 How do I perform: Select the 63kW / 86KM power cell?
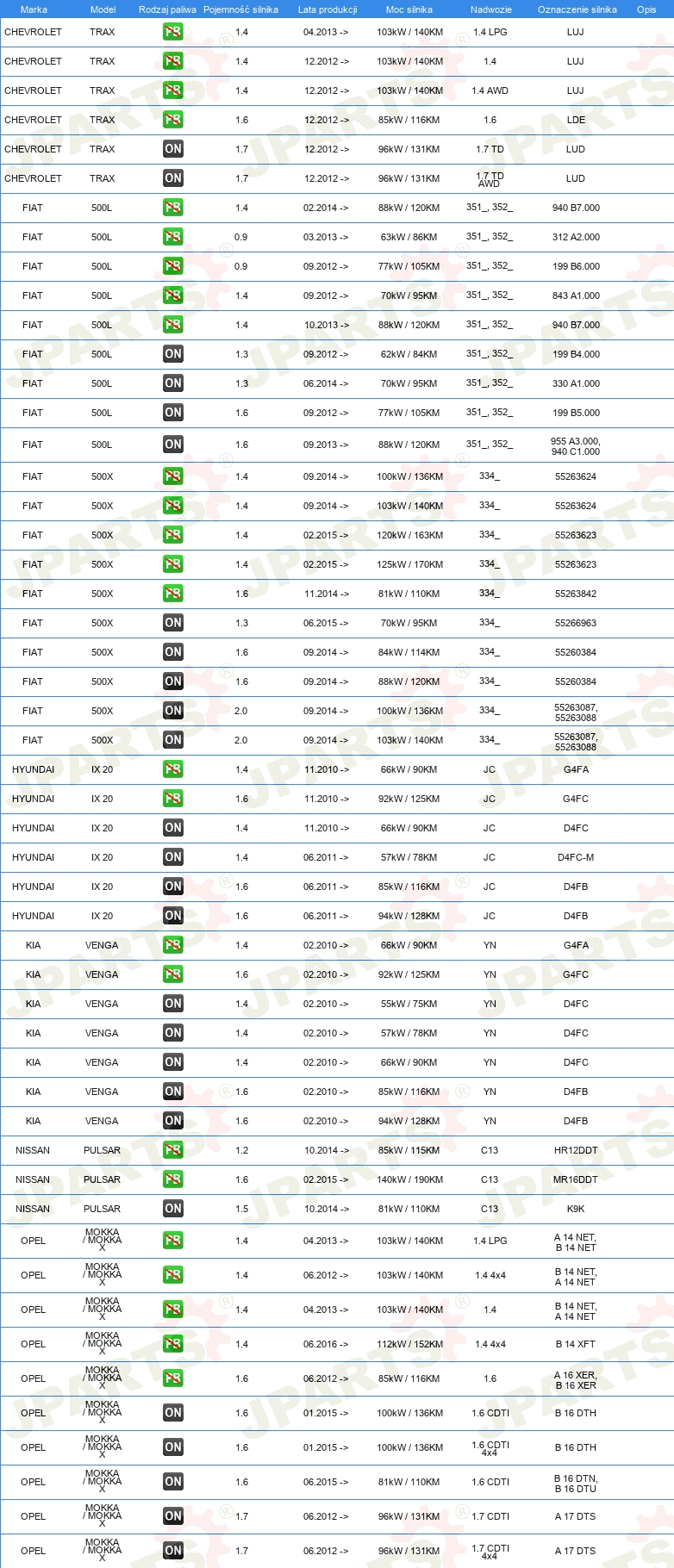pyautogui.click(x=409, y=237)
